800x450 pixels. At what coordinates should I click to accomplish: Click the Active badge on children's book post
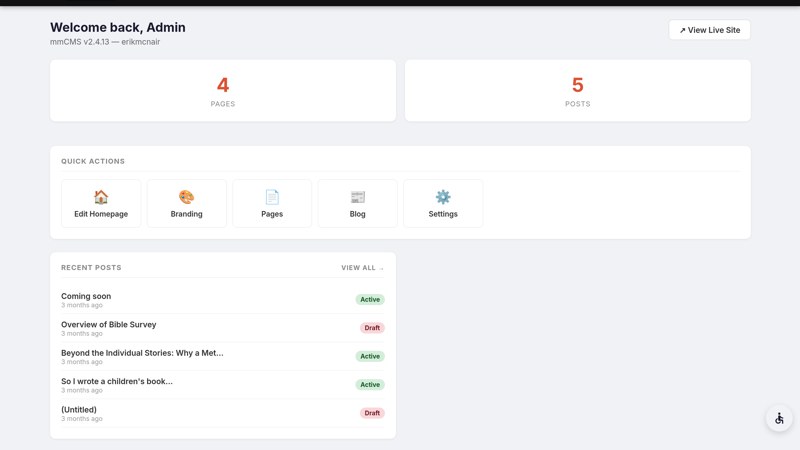(x=370, y=385)
